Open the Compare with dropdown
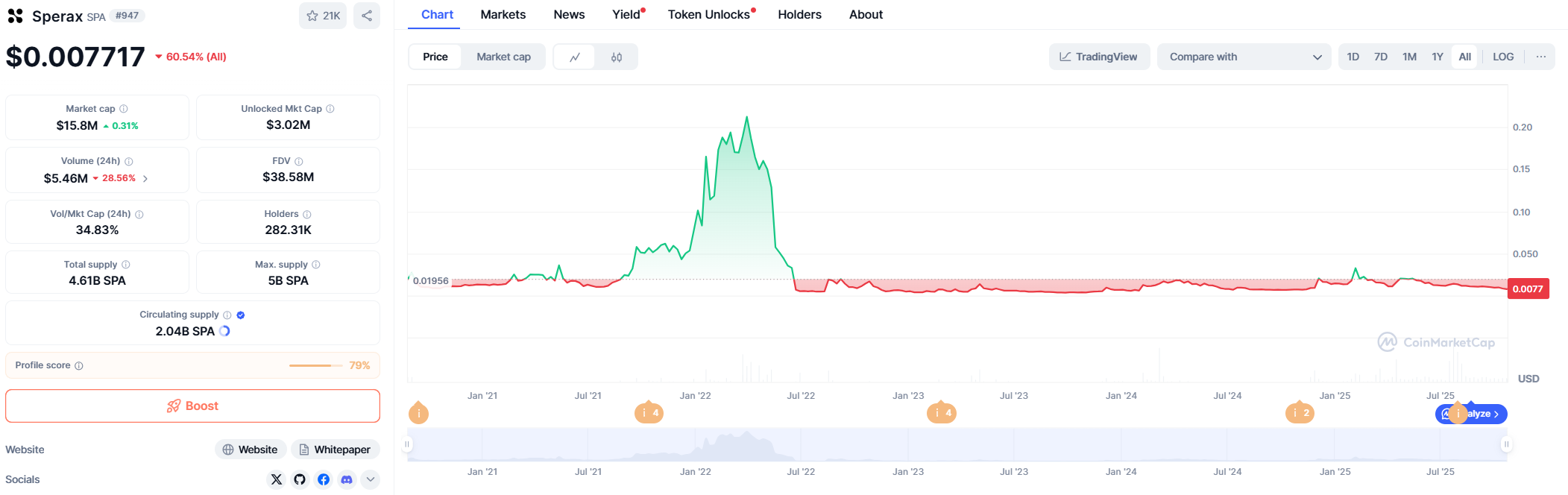 pos(1244,57)
